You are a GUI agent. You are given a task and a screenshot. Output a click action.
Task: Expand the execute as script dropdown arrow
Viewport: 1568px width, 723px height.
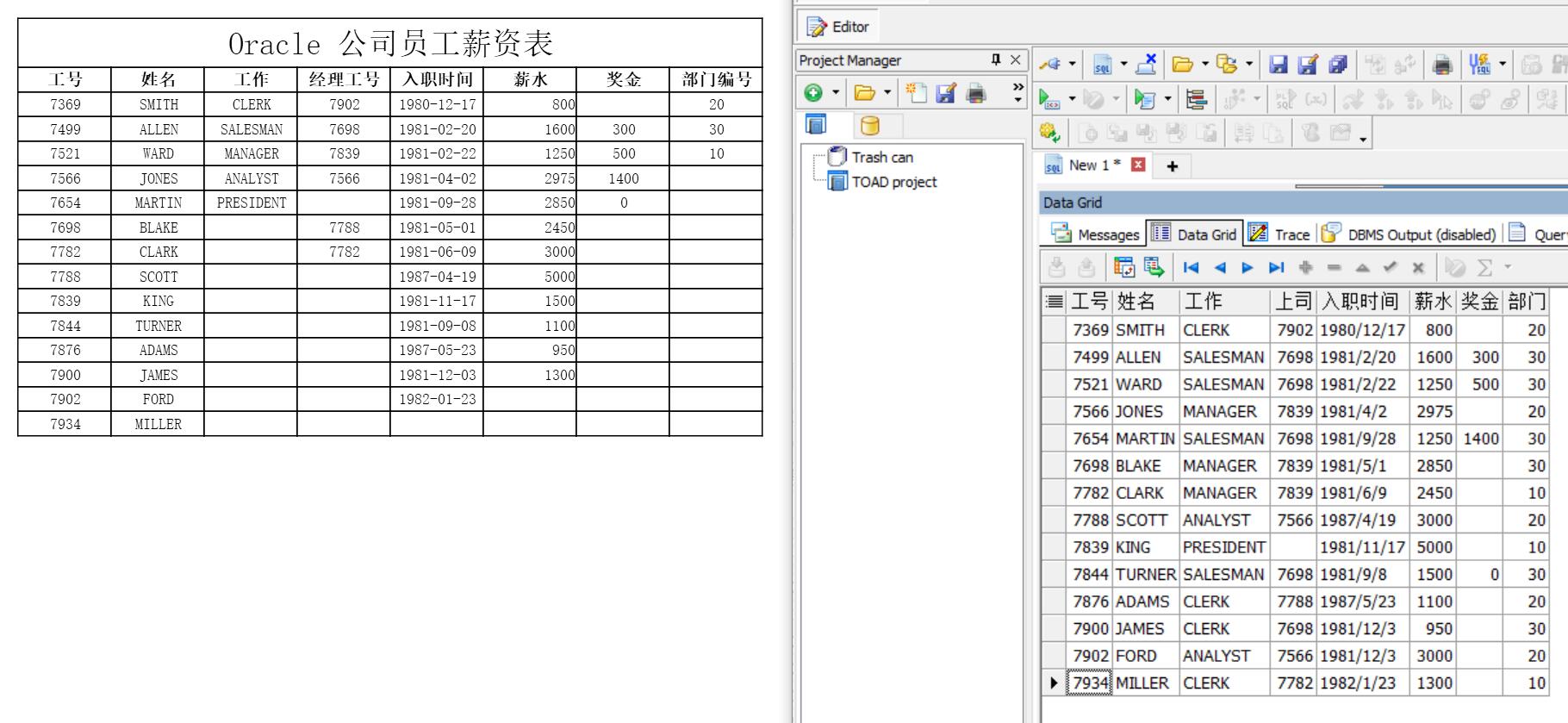click(x=1167, y=99)
